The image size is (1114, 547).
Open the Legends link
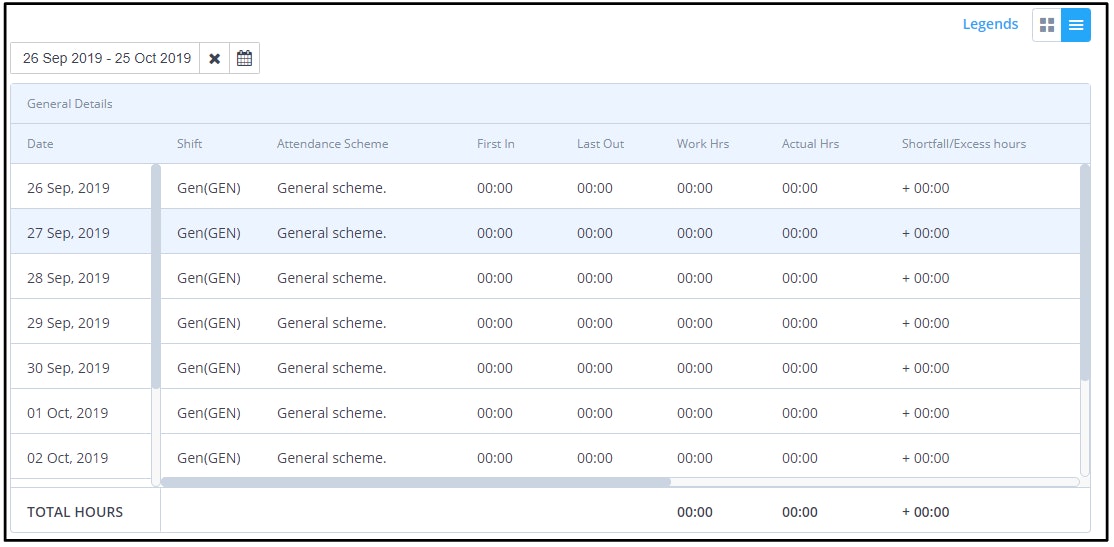click(x=990, y=24)
